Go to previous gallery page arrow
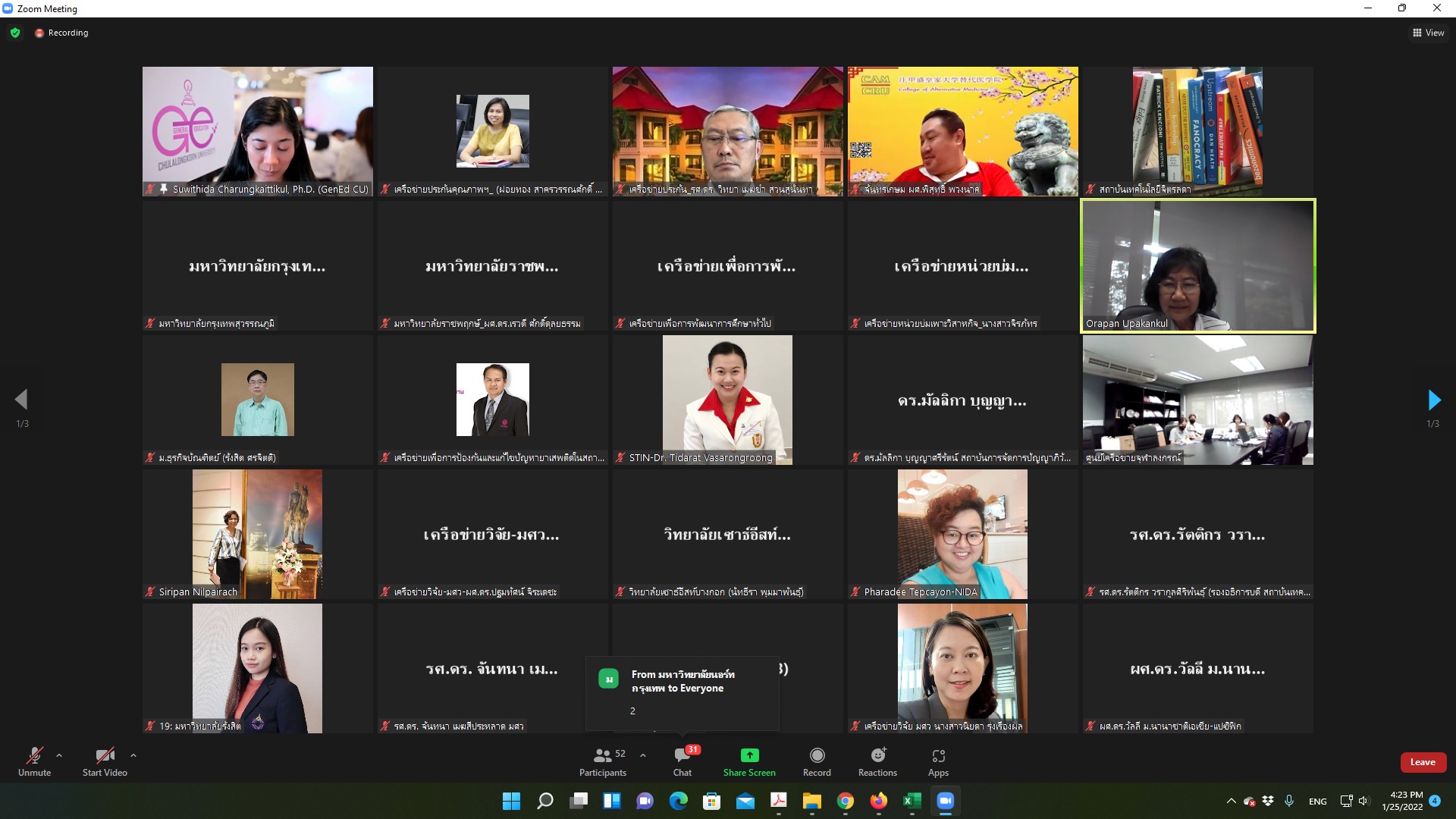 point(21,400)
